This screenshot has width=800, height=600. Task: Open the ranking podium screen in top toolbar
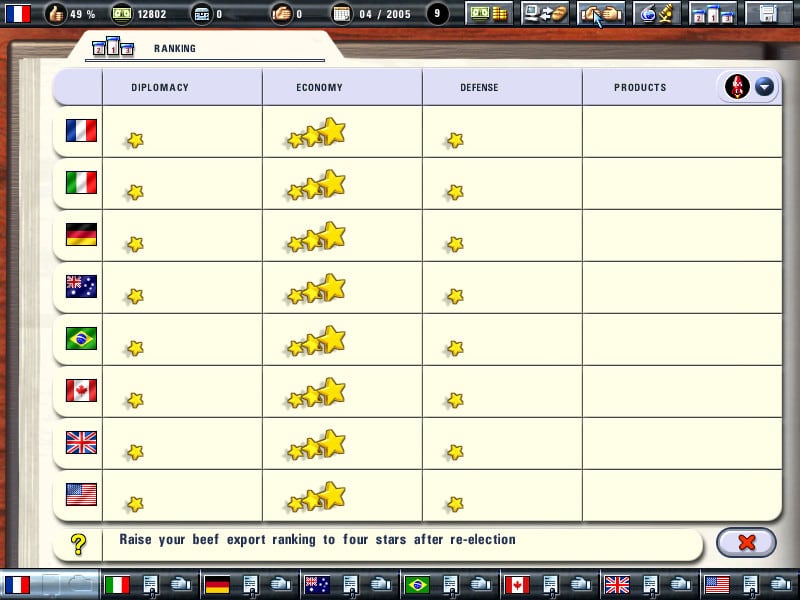[713, 14]
